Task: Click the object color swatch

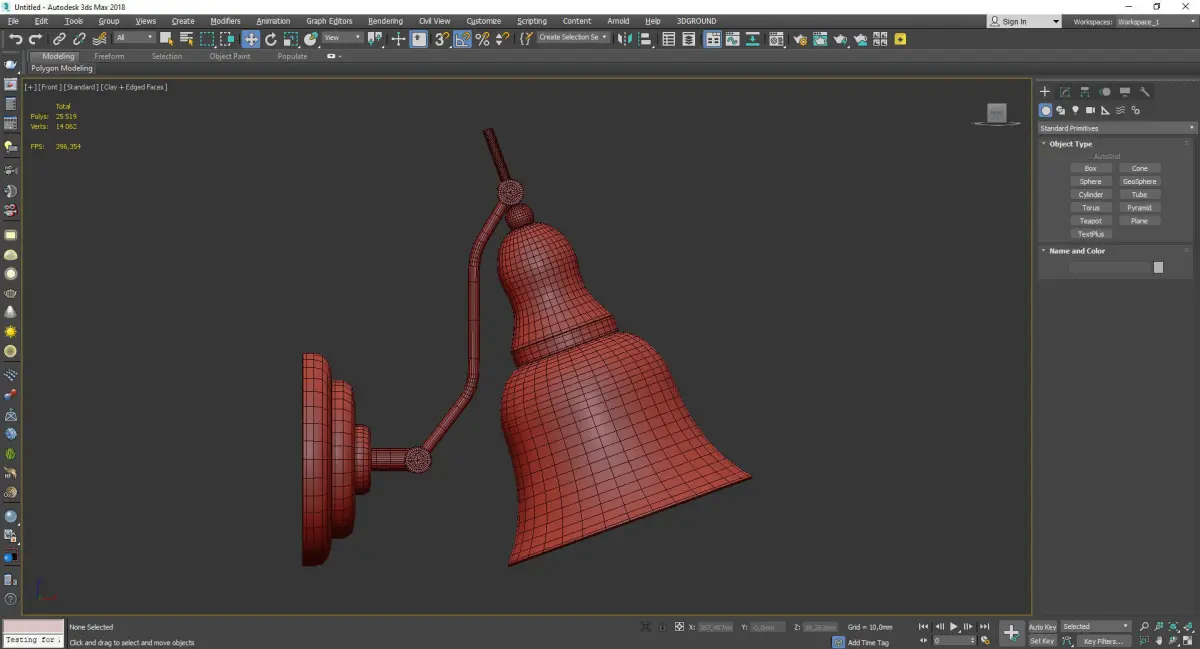Action: pos(1158,268)
